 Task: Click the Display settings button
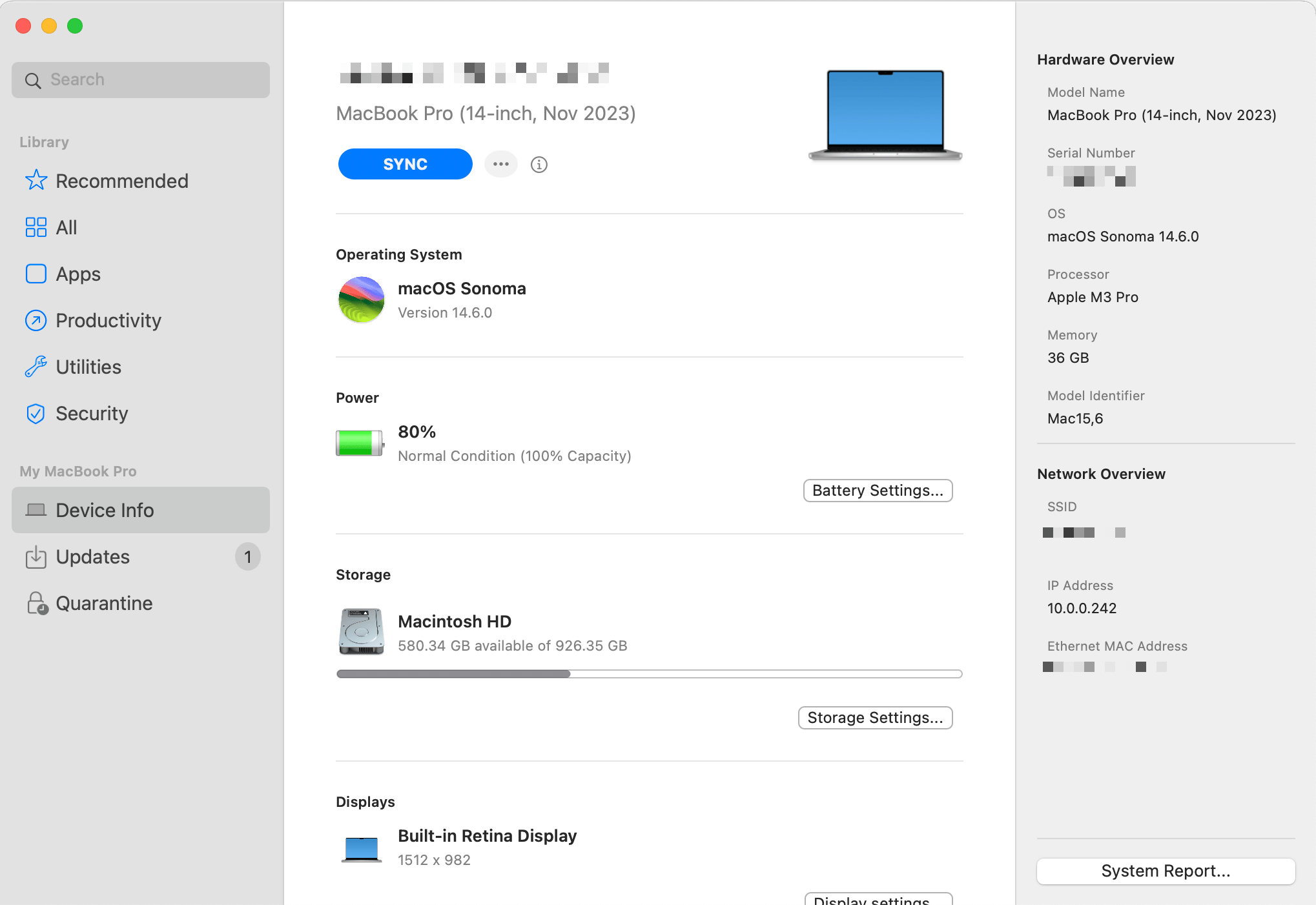[879, 899]
